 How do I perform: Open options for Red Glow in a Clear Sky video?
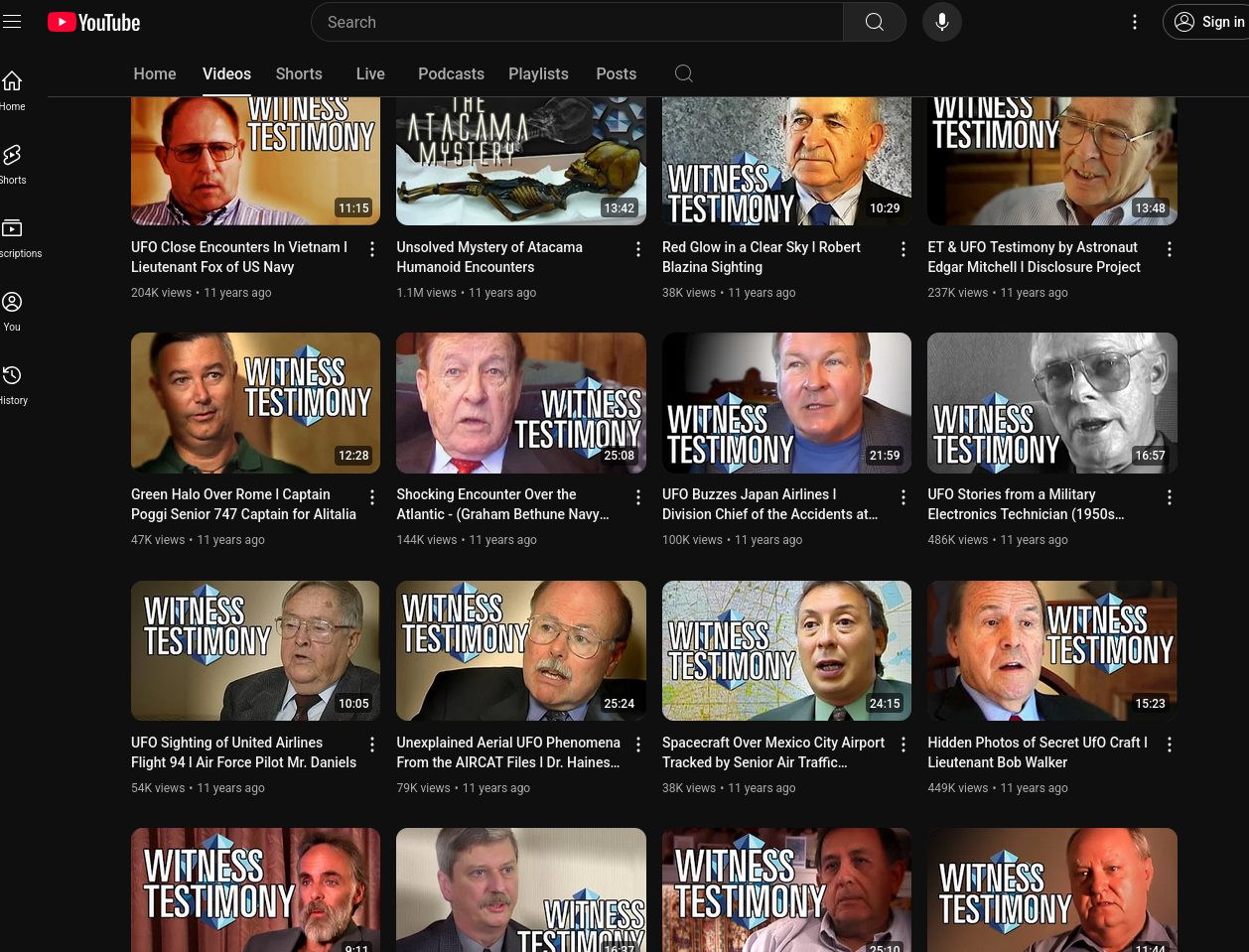[903, 249]
